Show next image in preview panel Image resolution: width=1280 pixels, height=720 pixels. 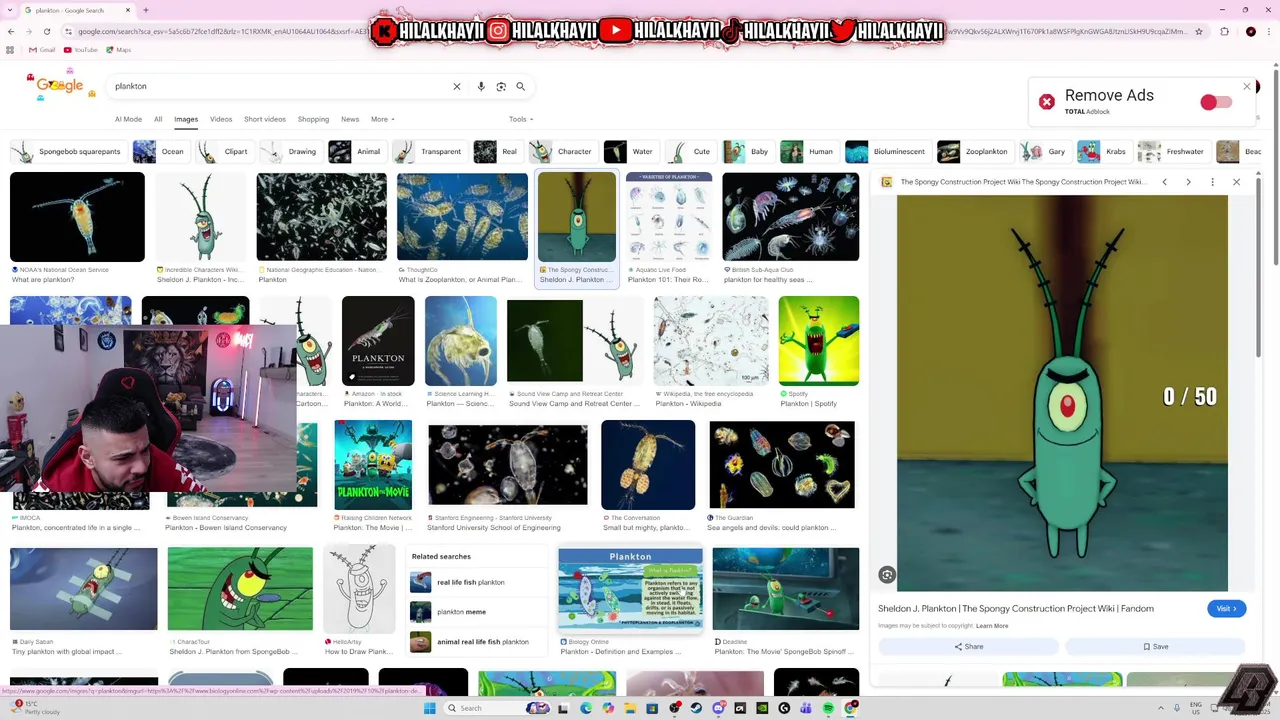1188,182
